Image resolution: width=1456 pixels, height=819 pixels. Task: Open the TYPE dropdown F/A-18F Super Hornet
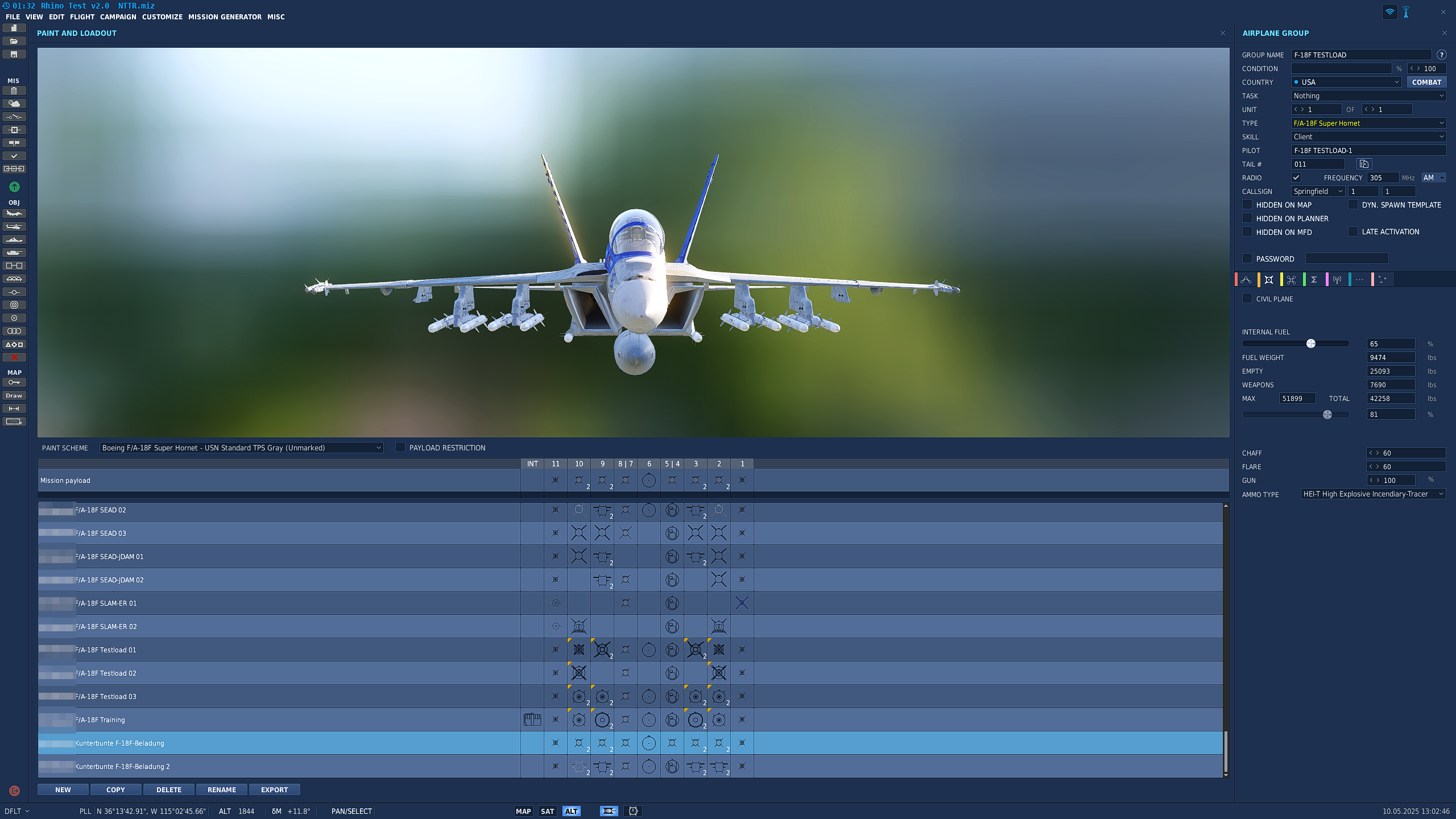point(1368,123)
